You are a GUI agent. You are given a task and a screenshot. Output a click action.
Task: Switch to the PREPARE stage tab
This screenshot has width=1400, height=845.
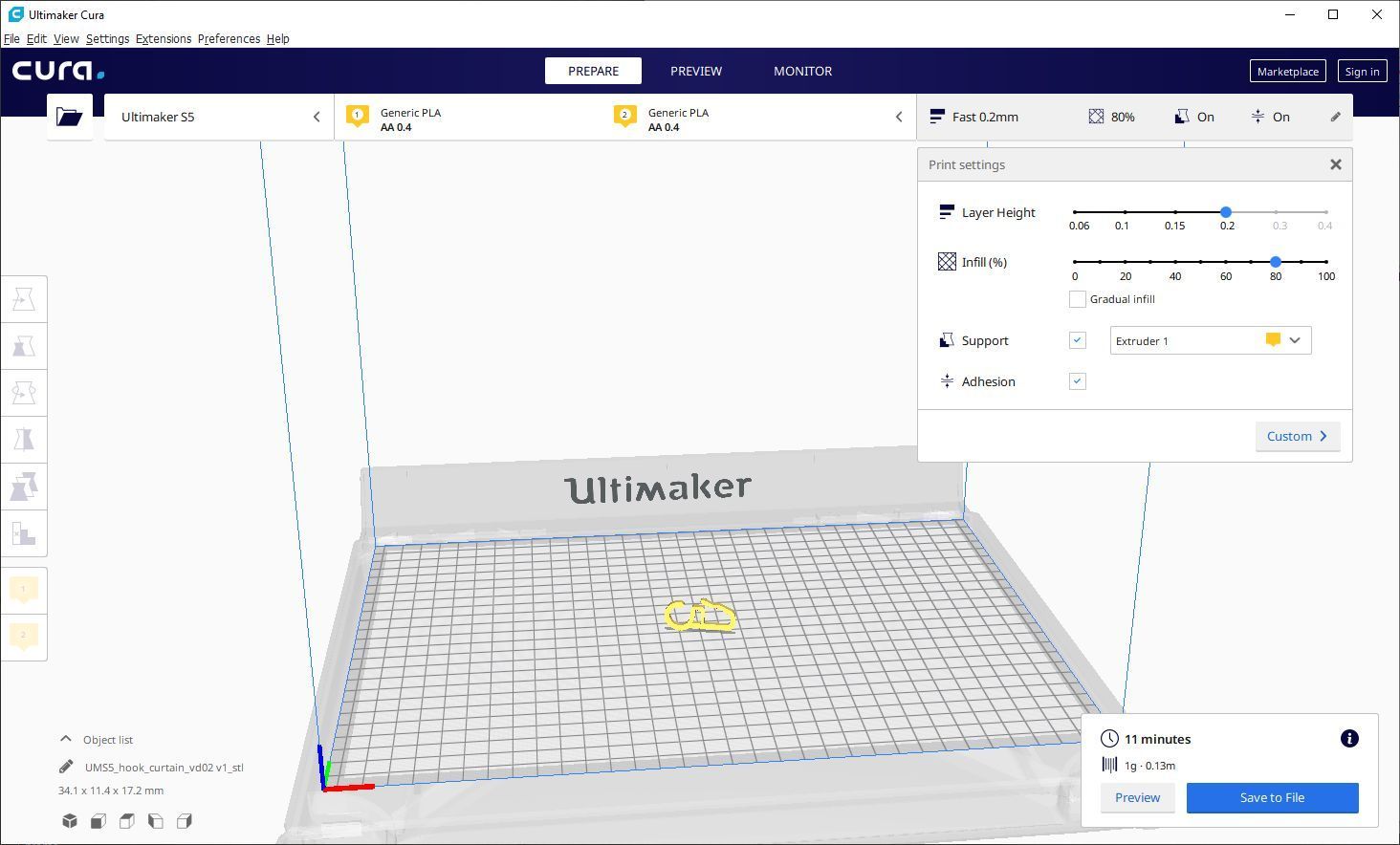[593, 71]
